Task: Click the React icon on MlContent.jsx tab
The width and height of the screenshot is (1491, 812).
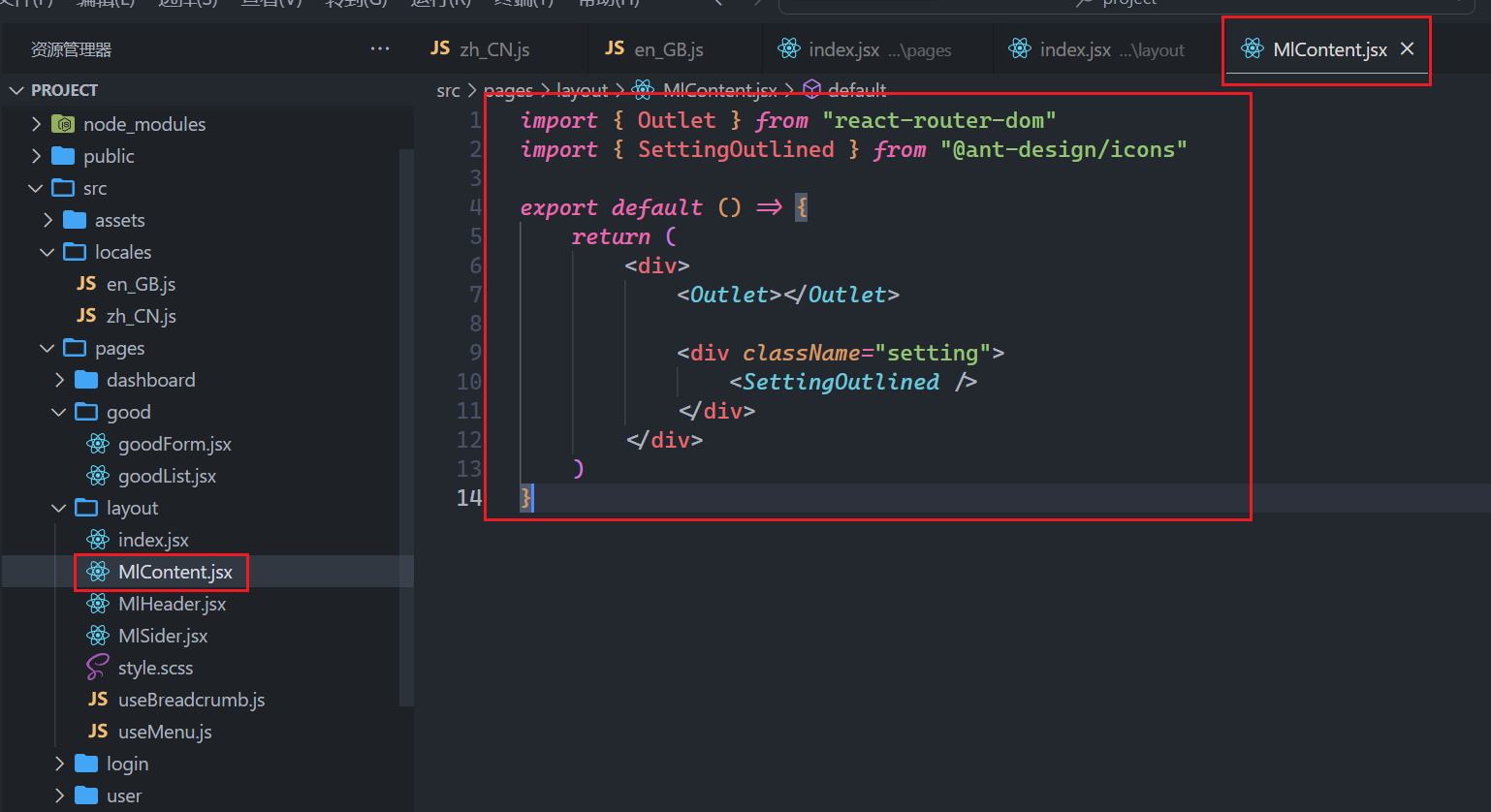Action: tap(1253, 48)
